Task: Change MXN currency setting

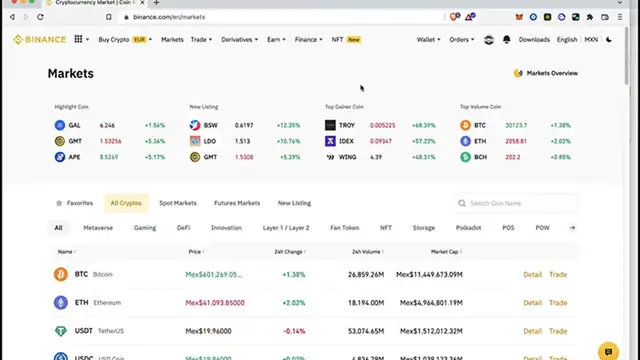Action: pyautogui.click(x=591, y=40)
